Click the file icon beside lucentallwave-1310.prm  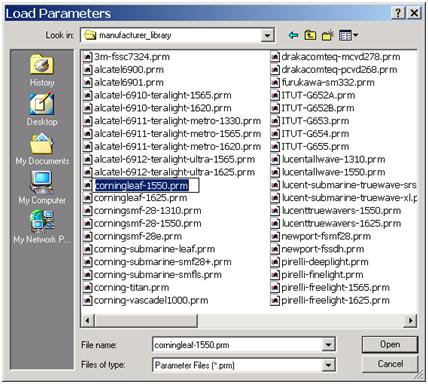coord(275,159)
